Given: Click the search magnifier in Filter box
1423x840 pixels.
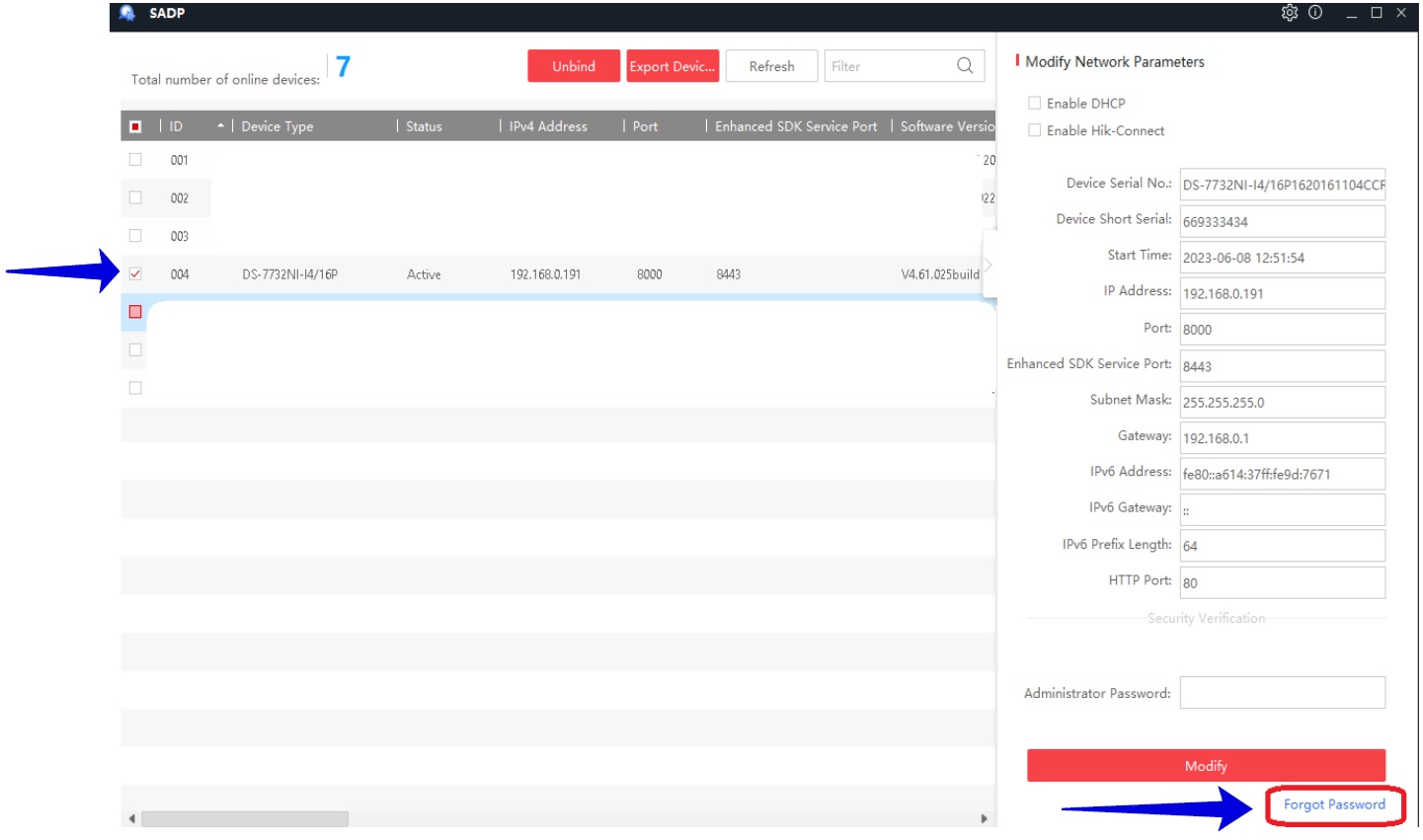Looking at the screenshot, I should (965, 66).
